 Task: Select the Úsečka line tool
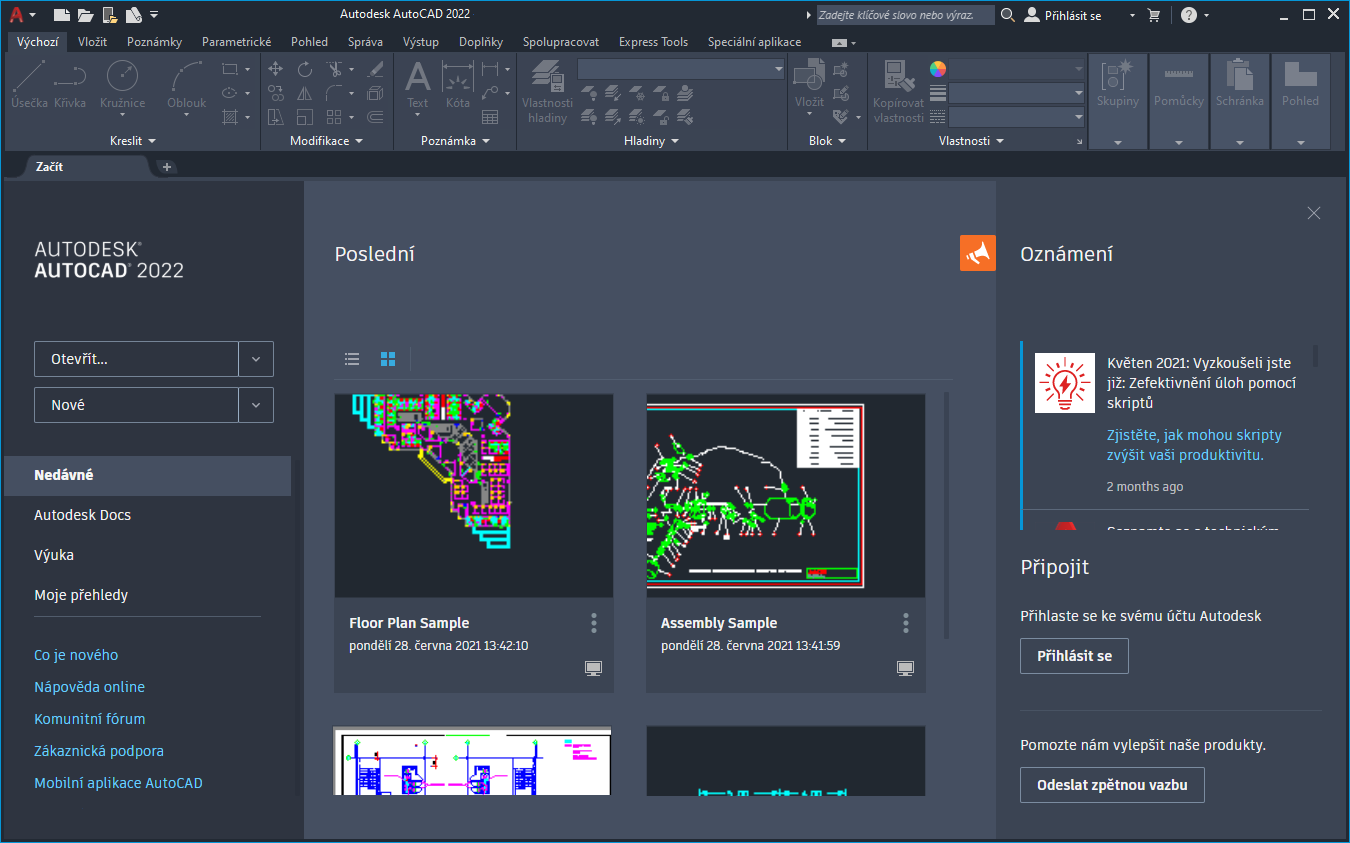[x=29, y=84]
